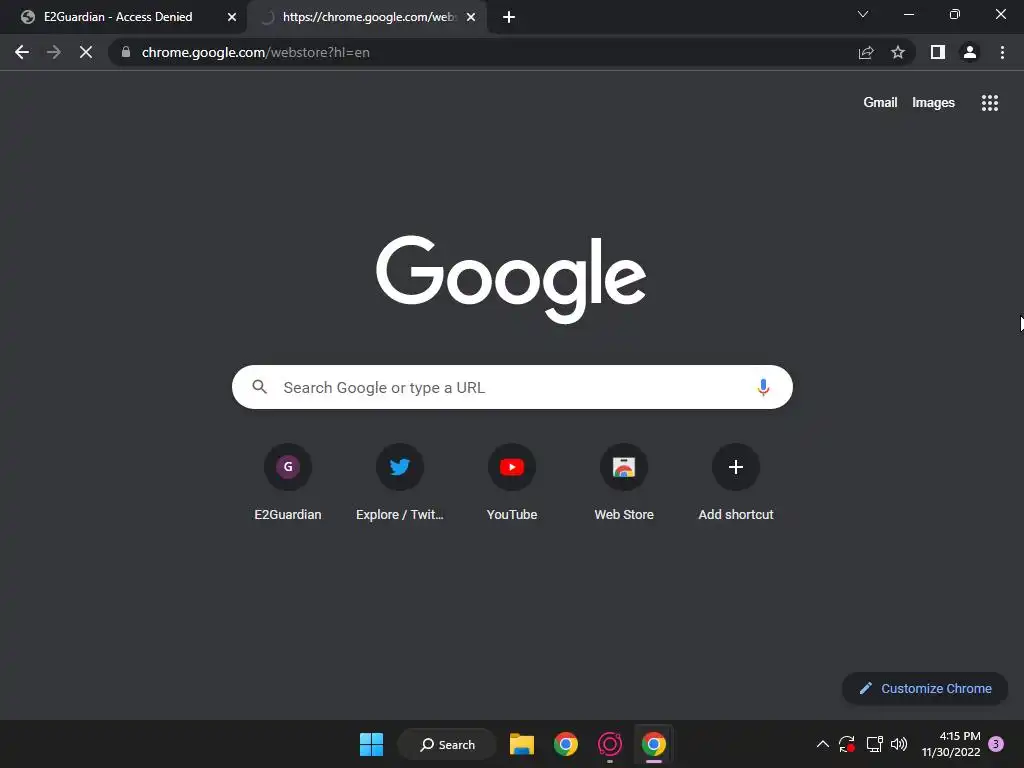Open the E2Guardian shortcut

(x=288, y=482)
